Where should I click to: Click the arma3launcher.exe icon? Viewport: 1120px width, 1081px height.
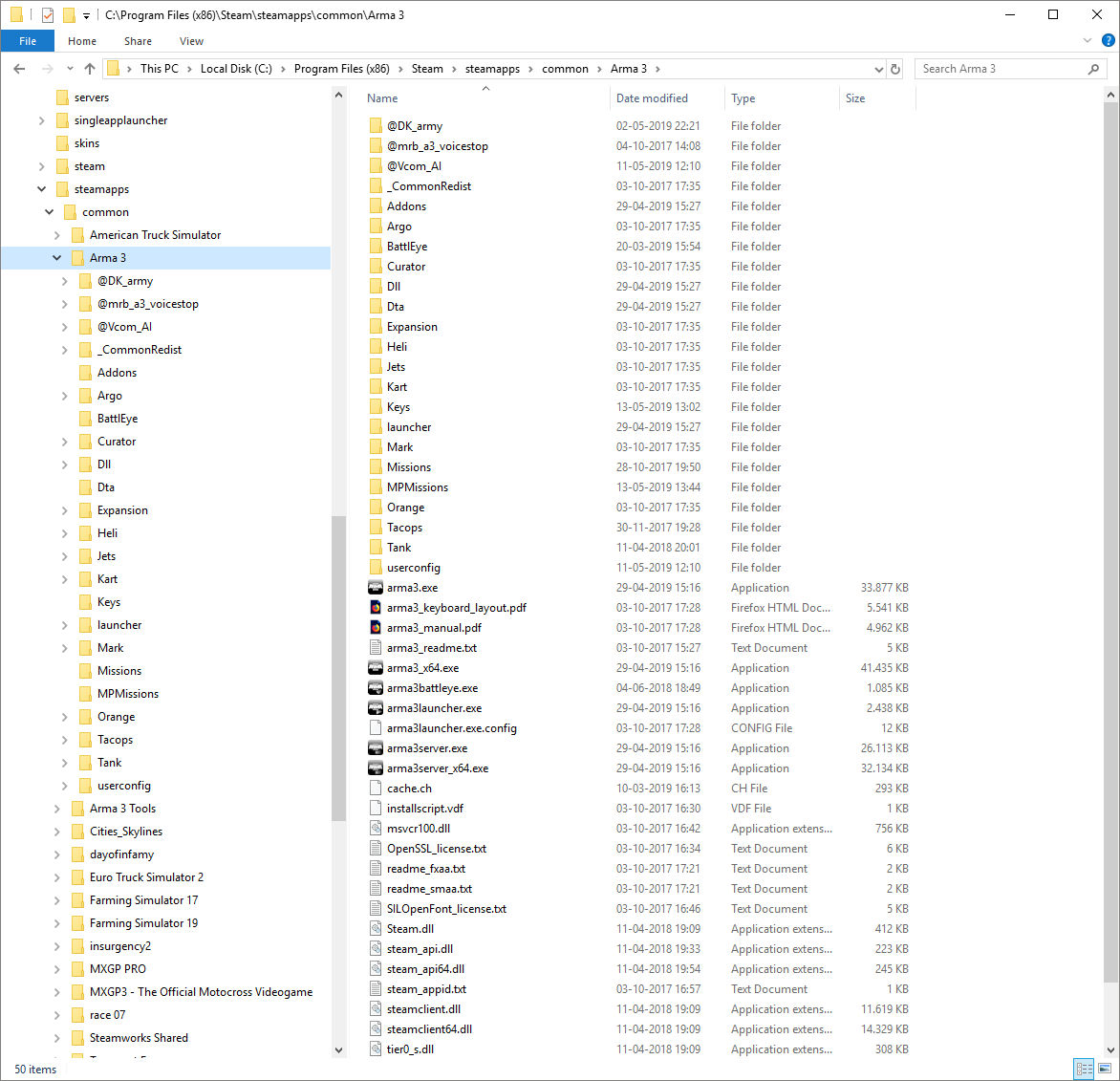pyautogui.click(x=375, y=708)
